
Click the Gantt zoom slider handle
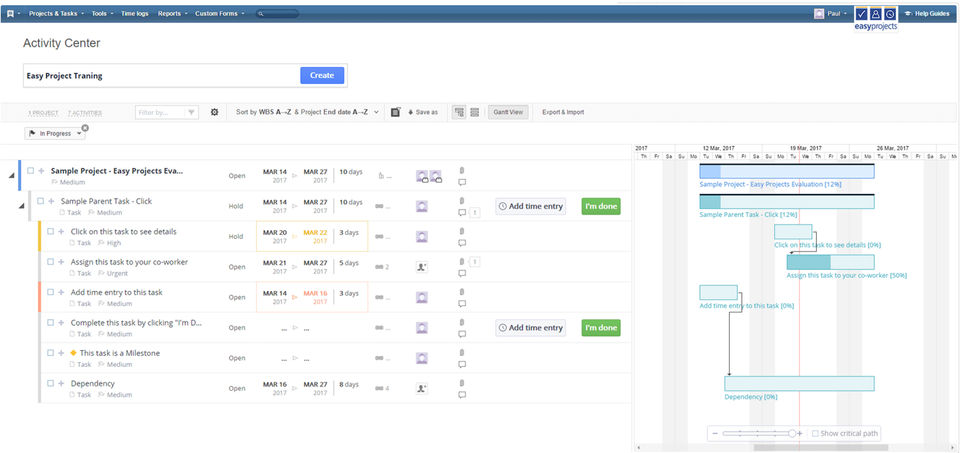pyautogui.click(x=792, y=433)
